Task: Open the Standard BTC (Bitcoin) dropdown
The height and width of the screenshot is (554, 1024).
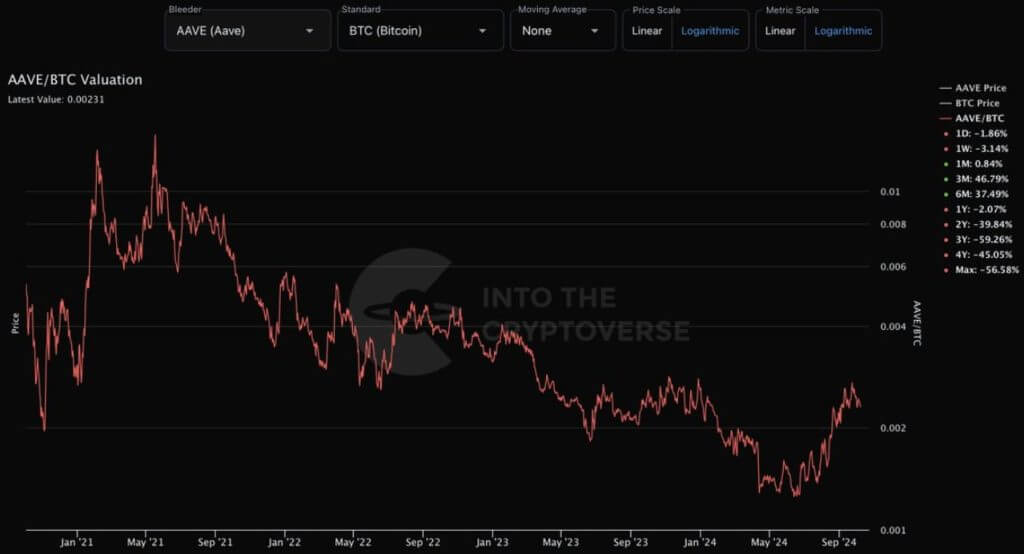Action: tap(420, 31)
